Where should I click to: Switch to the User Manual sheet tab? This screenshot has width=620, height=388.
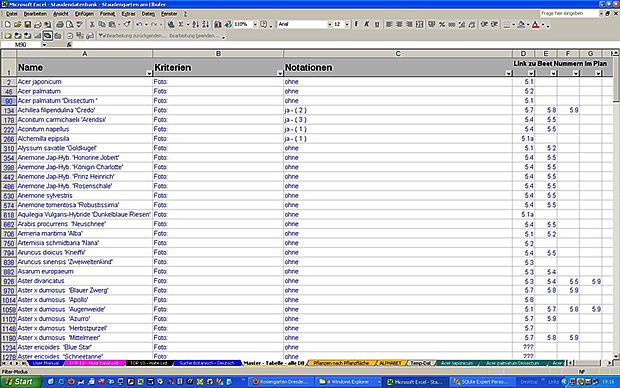[x=46, y=363]
